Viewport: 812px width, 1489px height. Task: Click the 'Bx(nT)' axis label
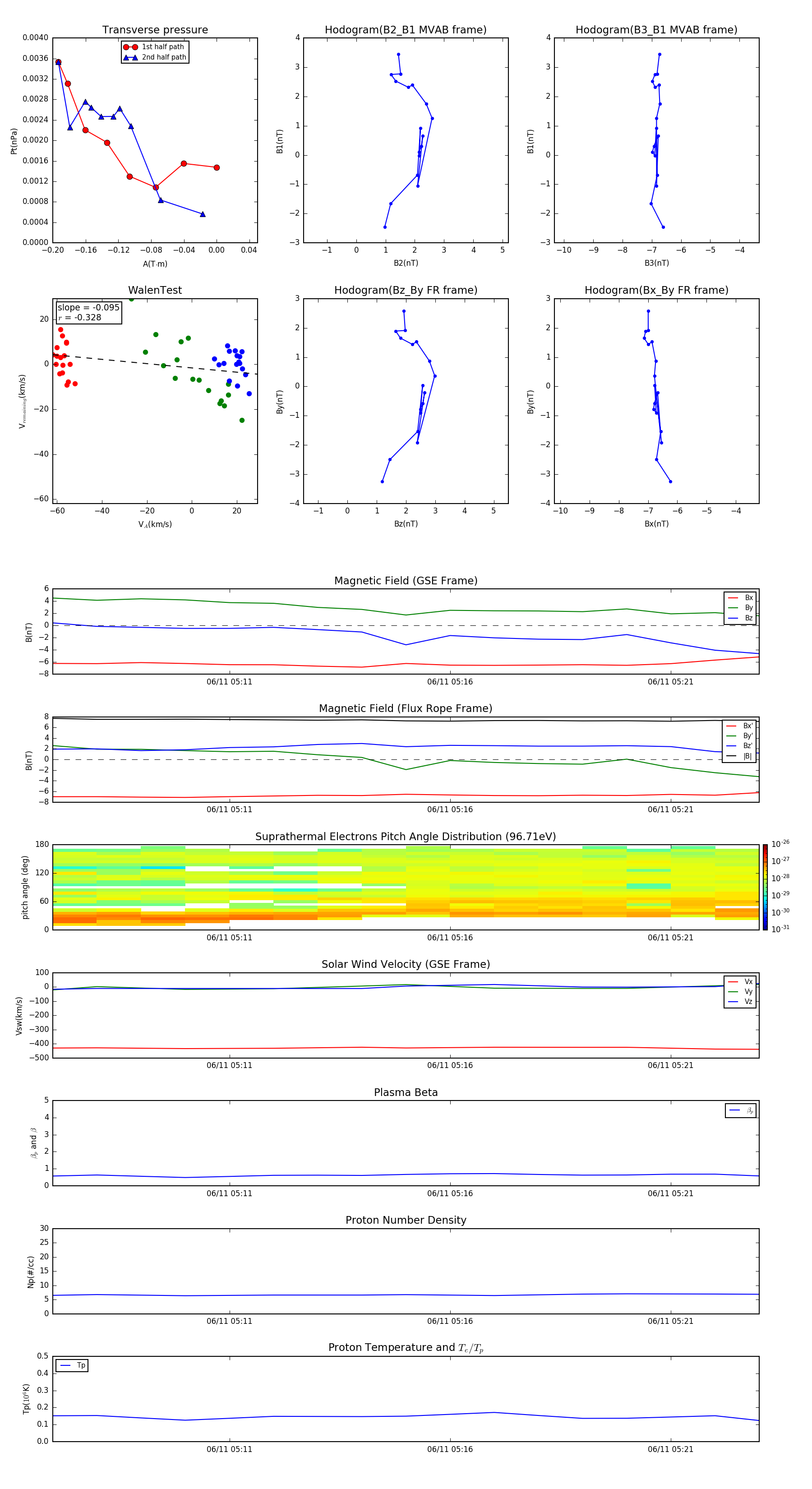point(656,524)
